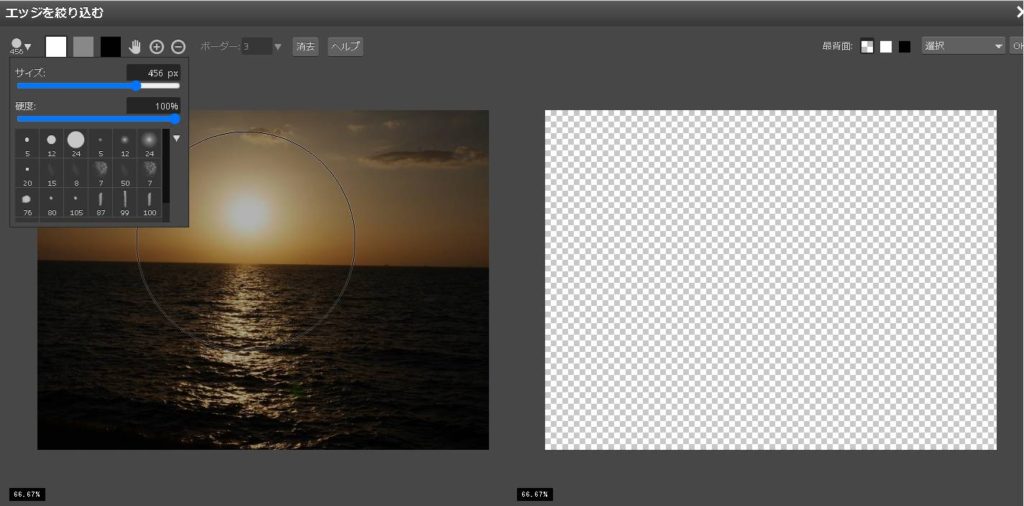Pick the soft round 24 brush preset
Image resolution: width=1024 pixels, height=506 pixels.
[149, 140]
